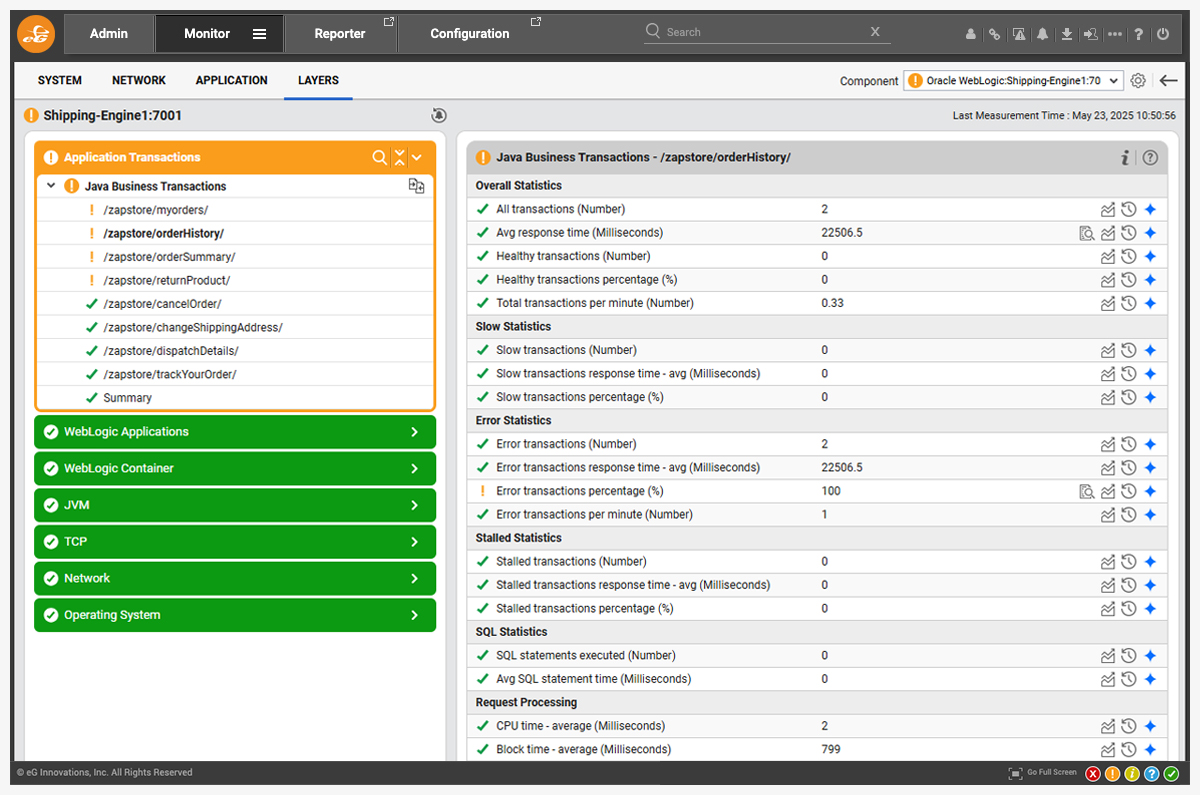Open the Monitor hamburger menu

tap(259, 34)
